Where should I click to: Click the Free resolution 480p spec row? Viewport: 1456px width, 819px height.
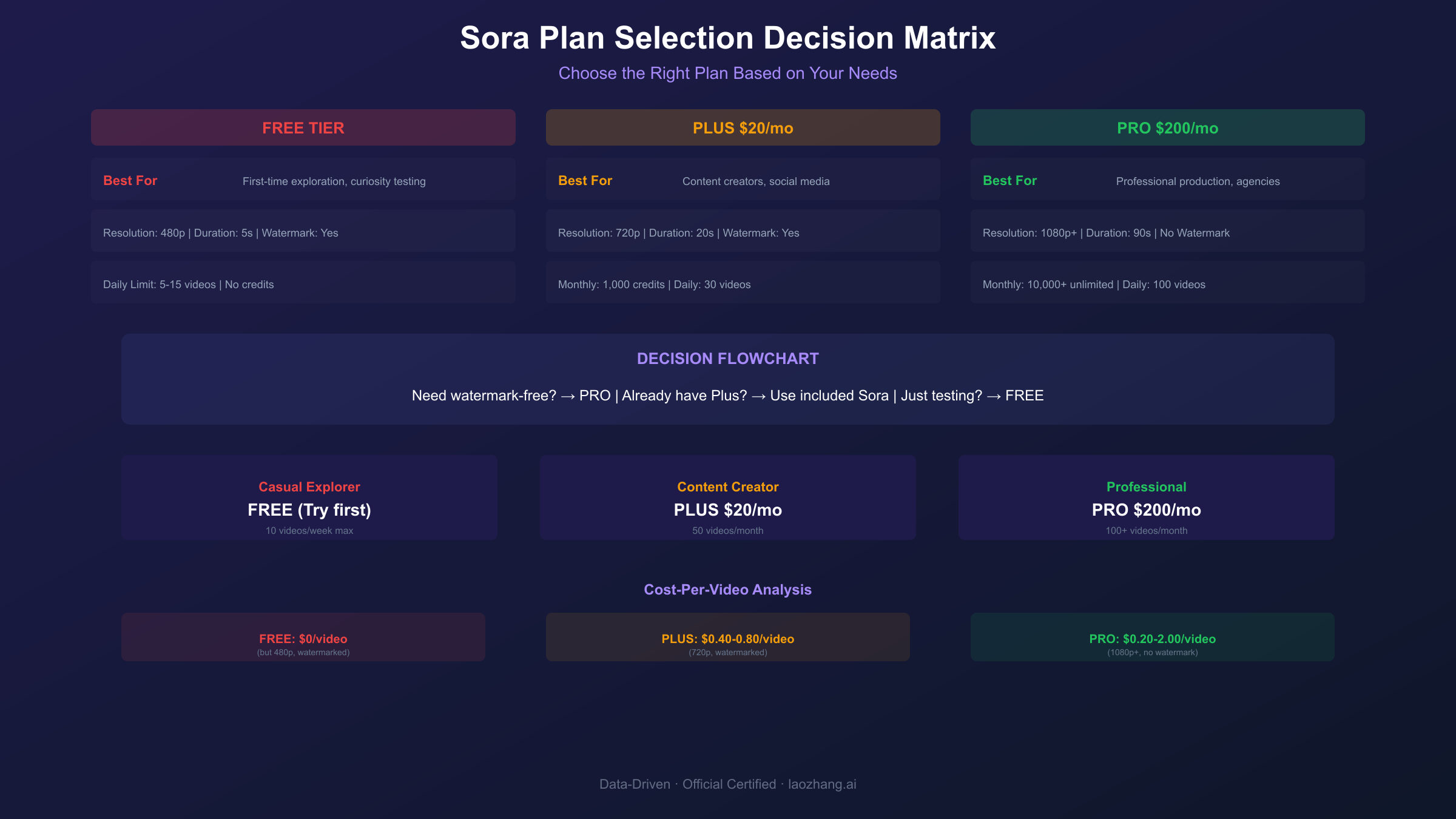[x=303, y=232]
